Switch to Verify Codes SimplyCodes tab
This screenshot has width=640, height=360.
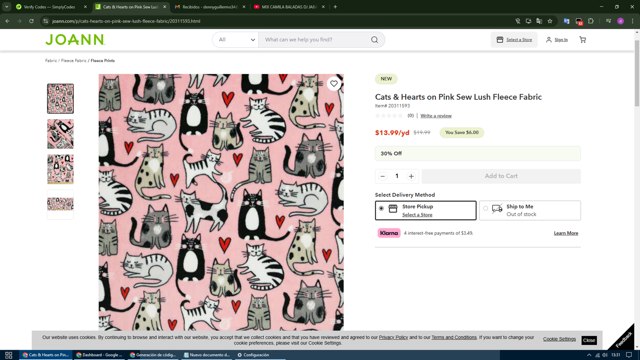point(50,7)
